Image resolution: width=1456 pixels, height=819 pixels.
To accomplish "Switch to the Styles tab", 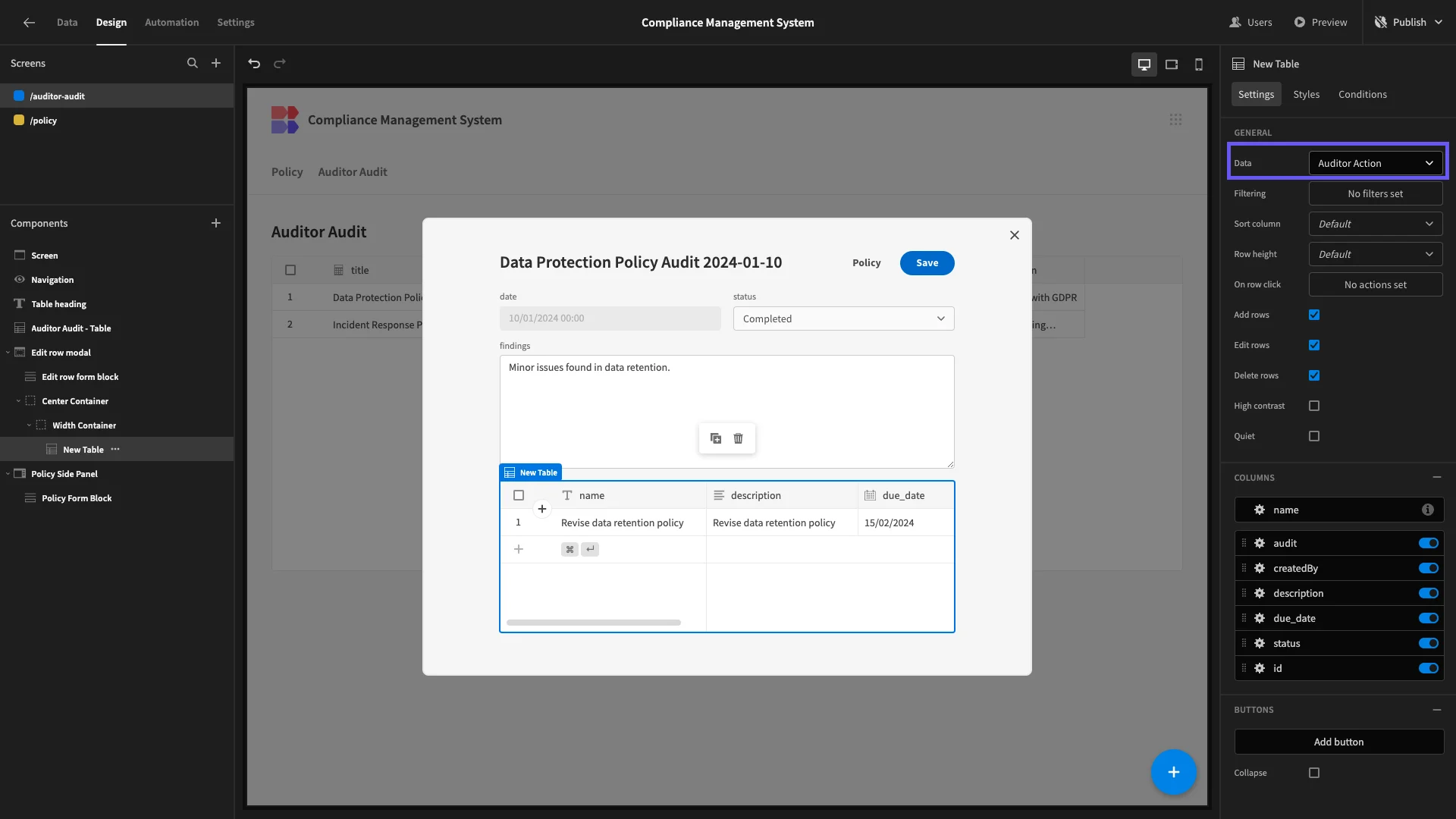I will [1306, 94].
